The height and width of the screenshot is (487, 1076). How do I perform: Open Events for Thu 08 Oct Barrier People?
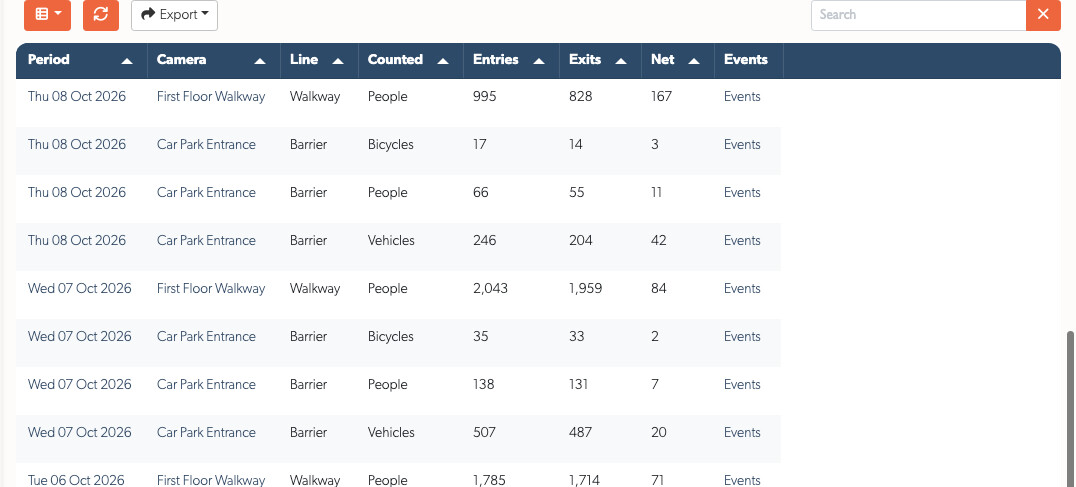pyautogui.click(x=742, y=193)
